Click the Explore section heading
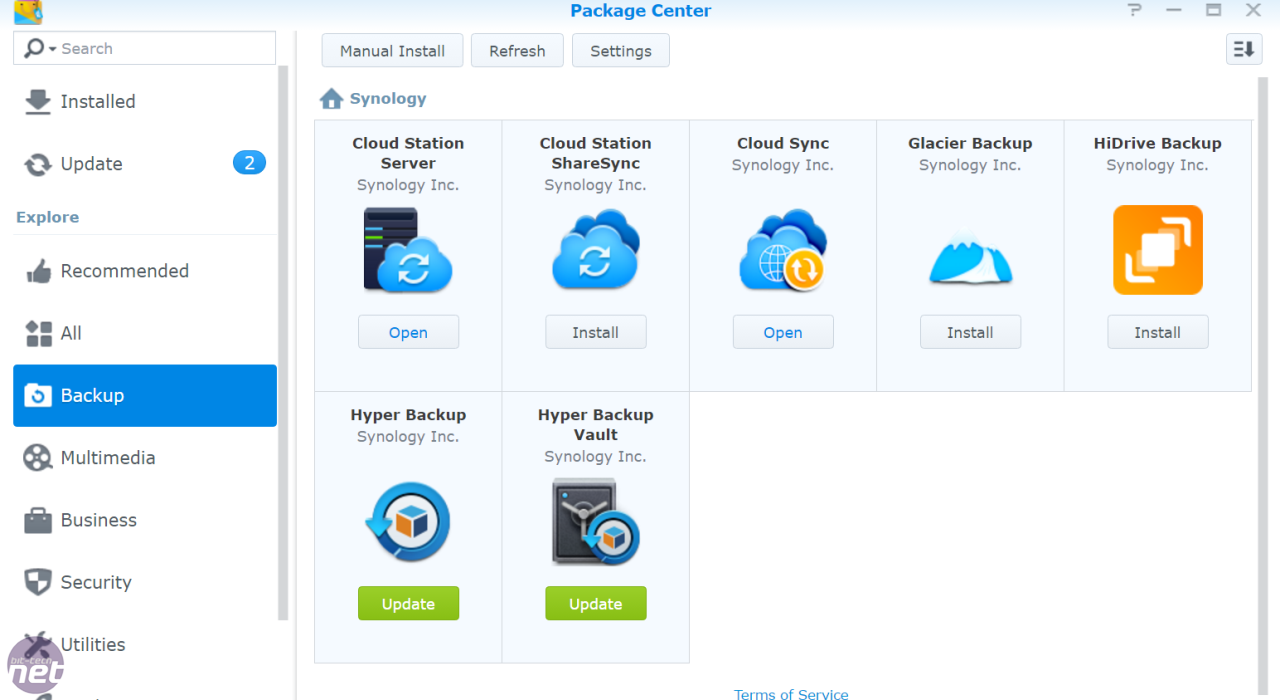The image size is (1280, 700). (x=47, y=217)
